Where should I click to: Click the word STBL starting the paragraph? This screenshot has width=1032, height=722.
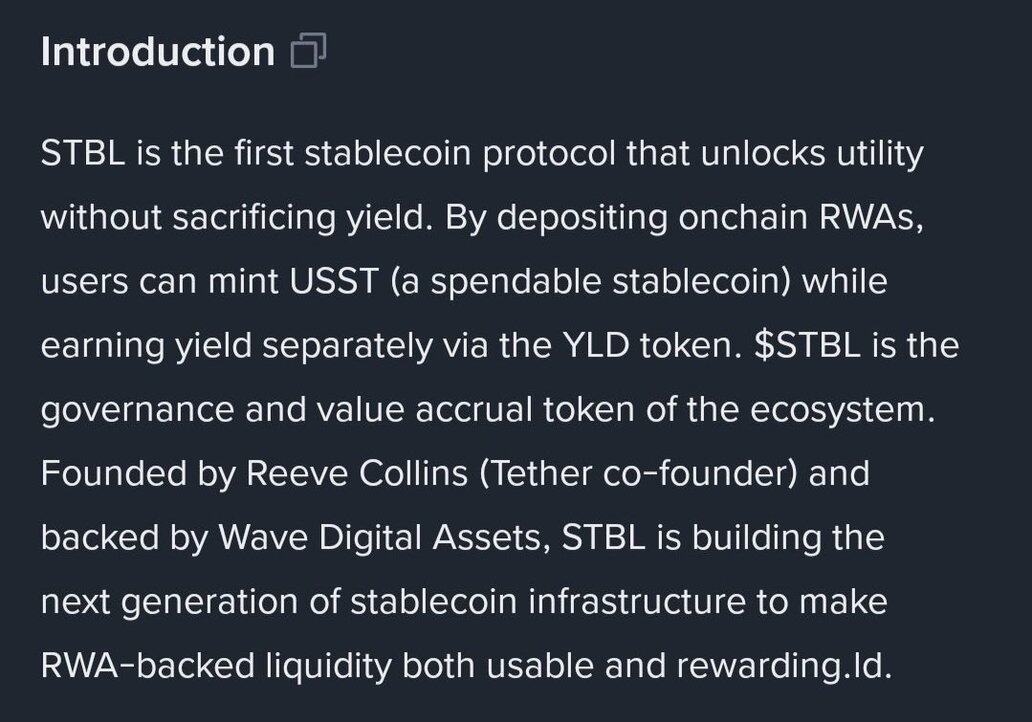83,153
